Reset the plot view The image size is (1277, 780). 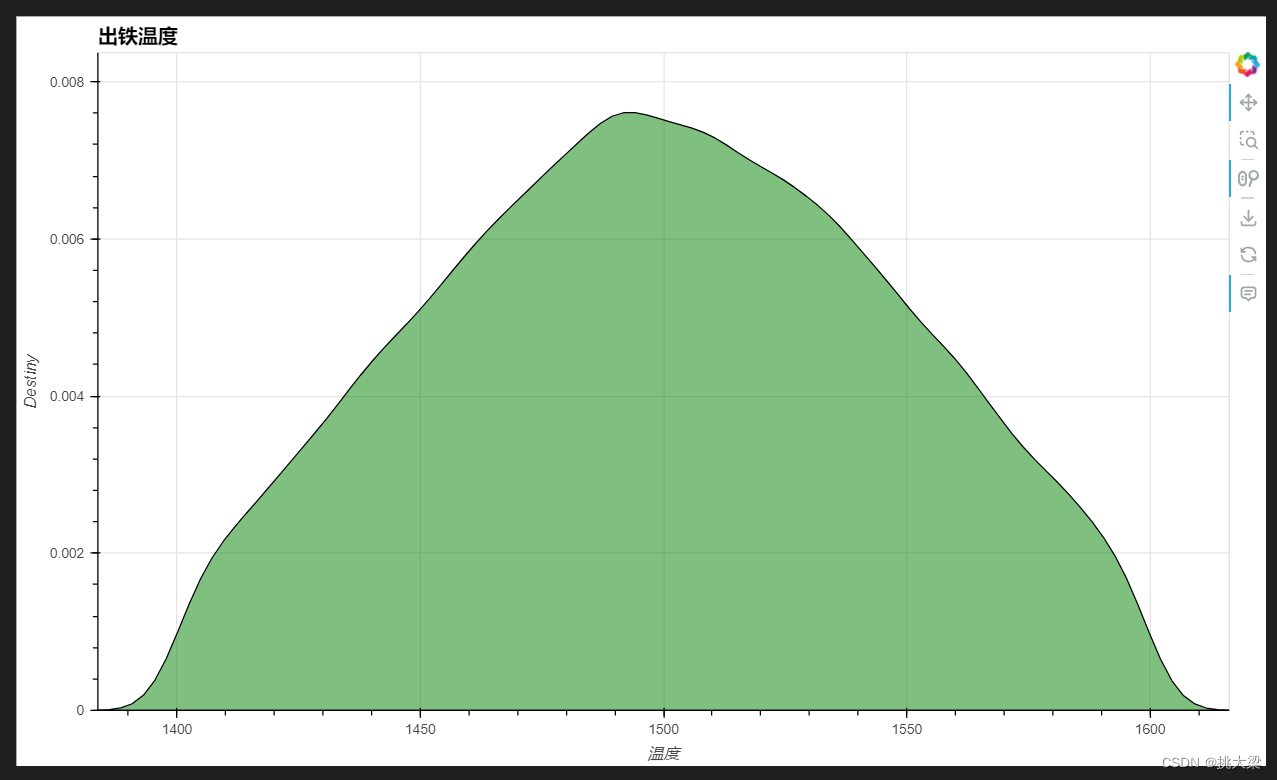1248,255
